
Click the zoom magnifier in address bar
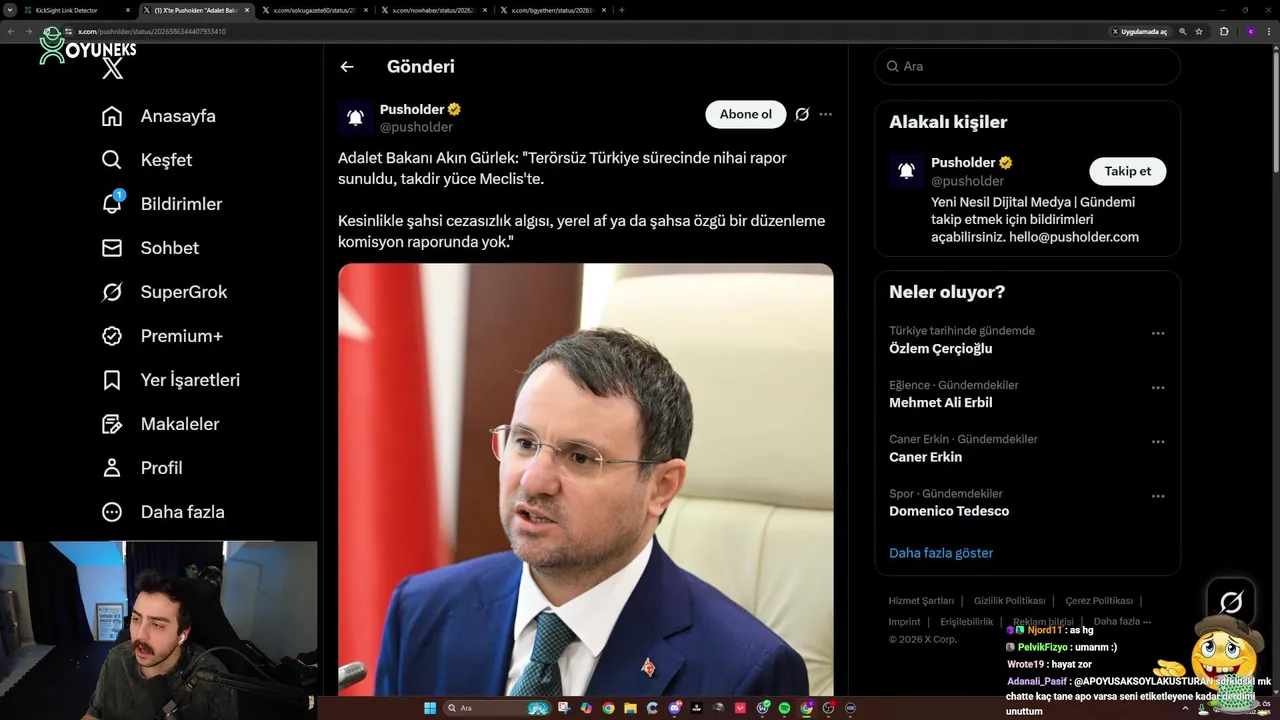pos(1183,31)
